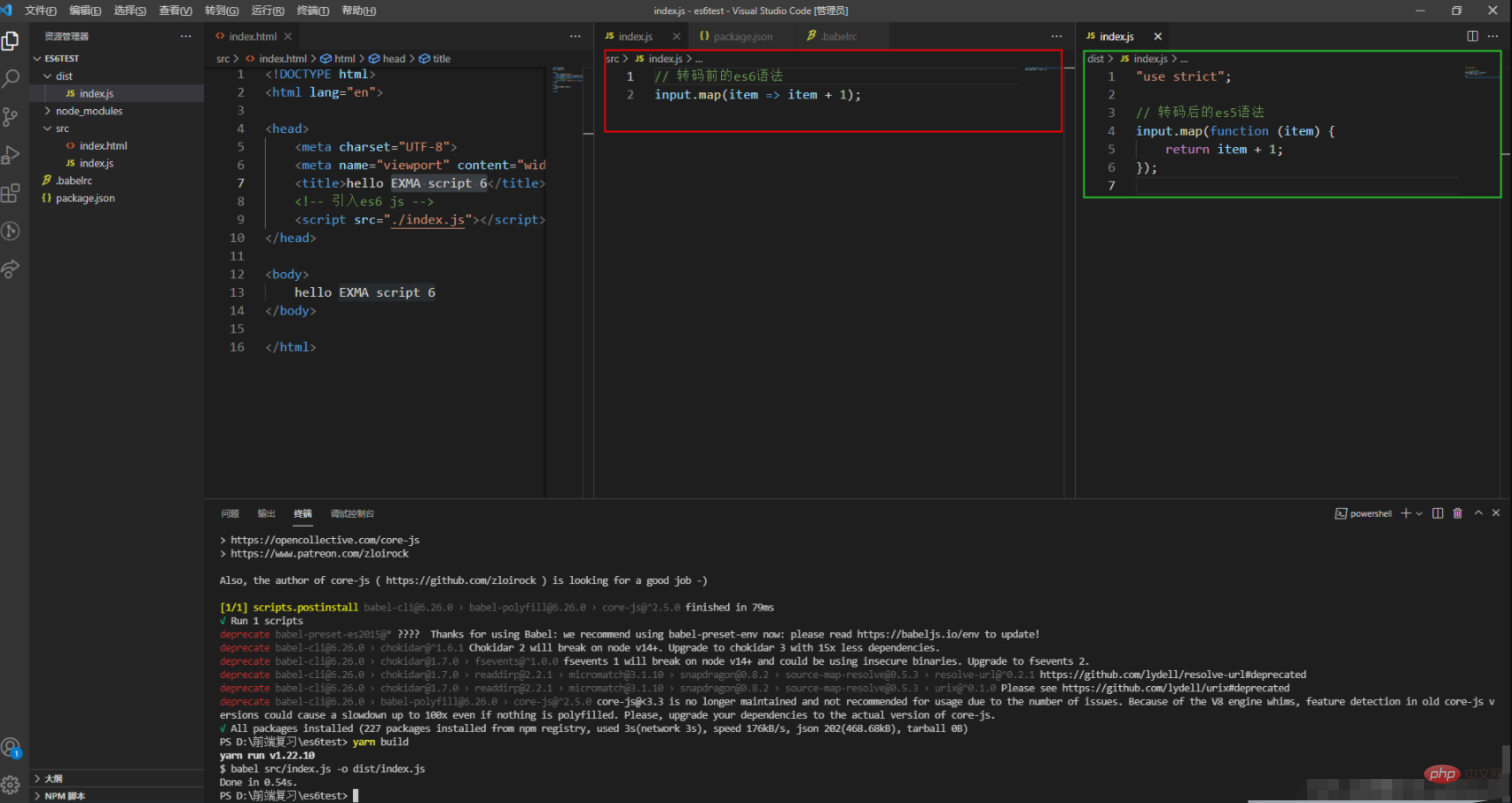Split the right editor group
This screenshot has width=1512, height=803.
1472,36
